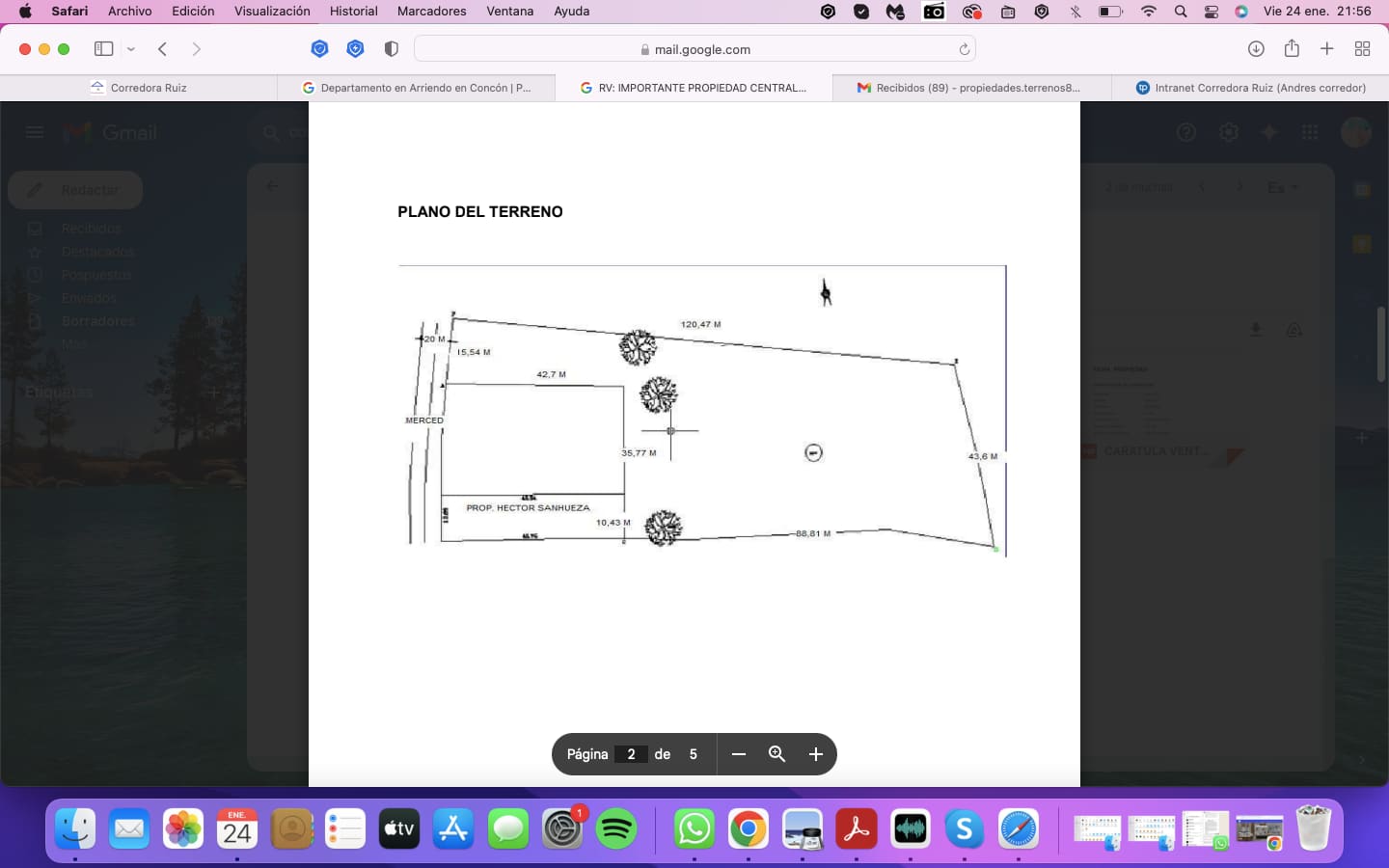Open the Recibidos folder in Gmail

click(92, 229)
